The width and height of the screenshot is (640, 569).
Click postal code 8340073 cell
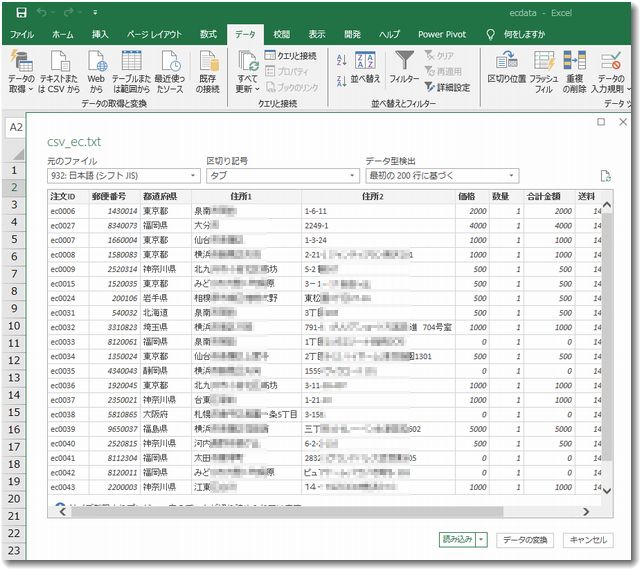[115, 226]
